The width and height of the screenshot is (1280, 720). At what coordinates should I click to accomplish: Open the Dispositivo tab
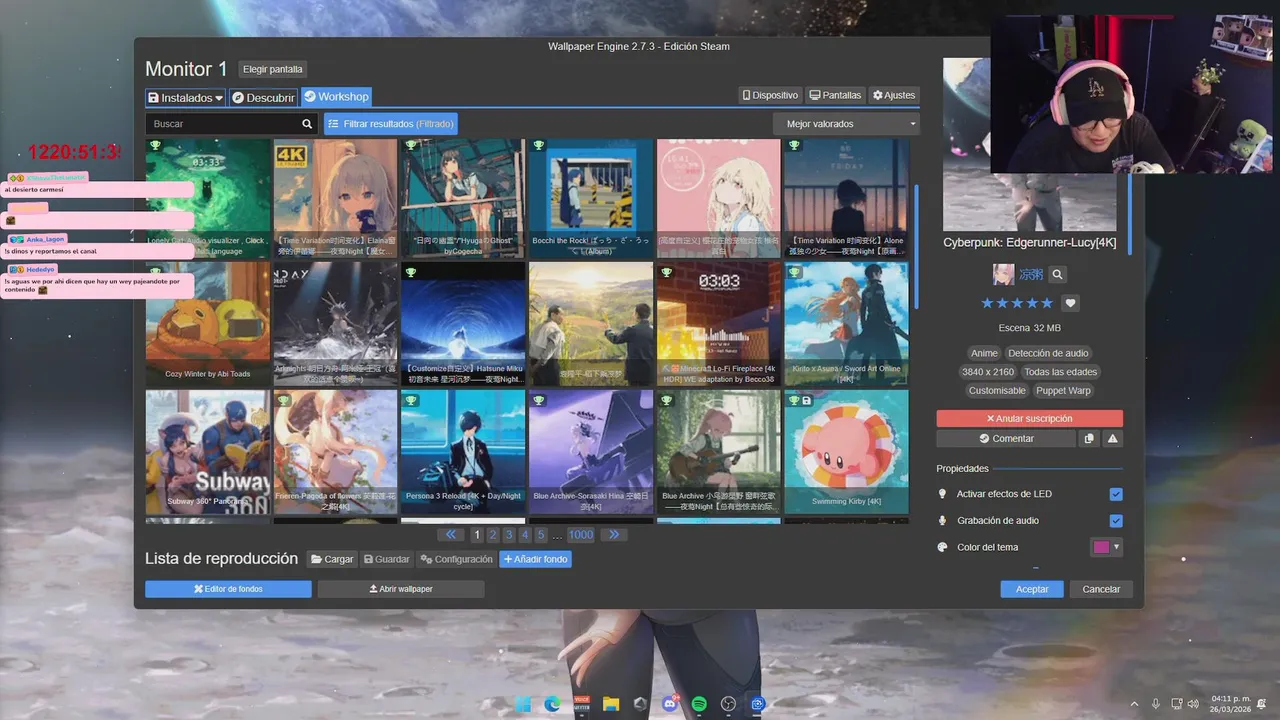point(770,95)
